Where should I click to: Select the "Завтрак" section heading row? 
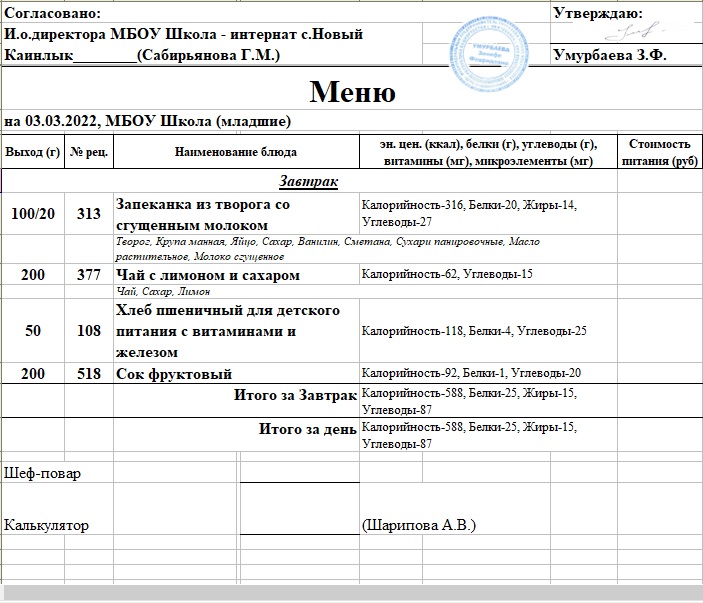click(x=308, y=182)
